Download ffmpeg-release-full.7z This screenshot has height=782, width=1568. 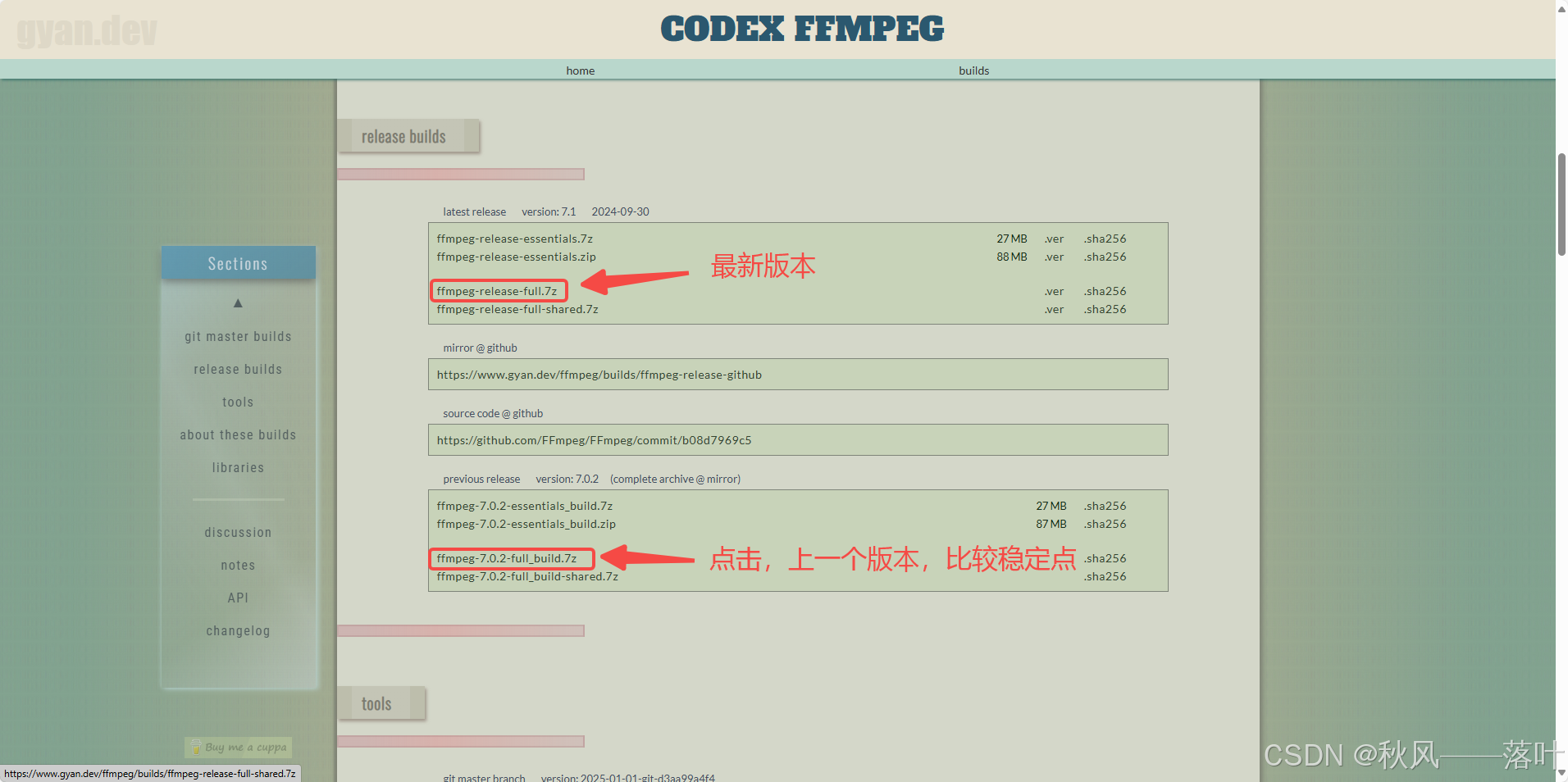(496, 291)
